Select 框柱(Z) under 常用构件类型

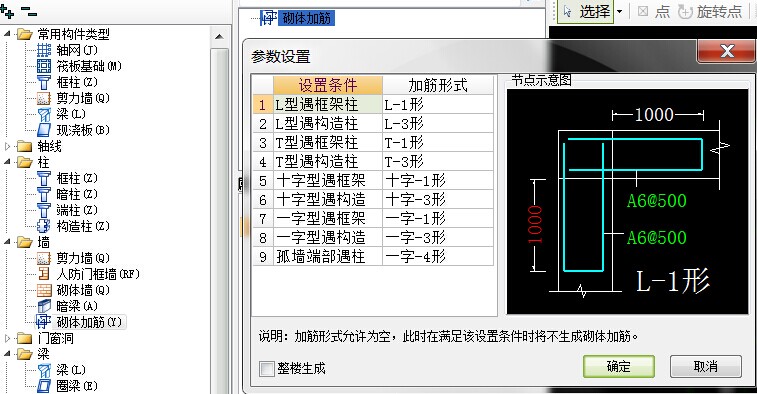coord(77,82)
